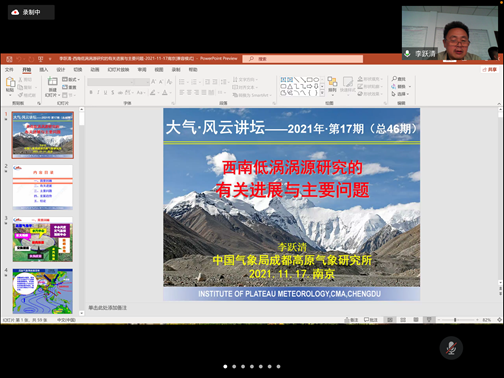Toggle the Notes pane in status bar
Screen dimensions: 504x378
coord(351,320)
